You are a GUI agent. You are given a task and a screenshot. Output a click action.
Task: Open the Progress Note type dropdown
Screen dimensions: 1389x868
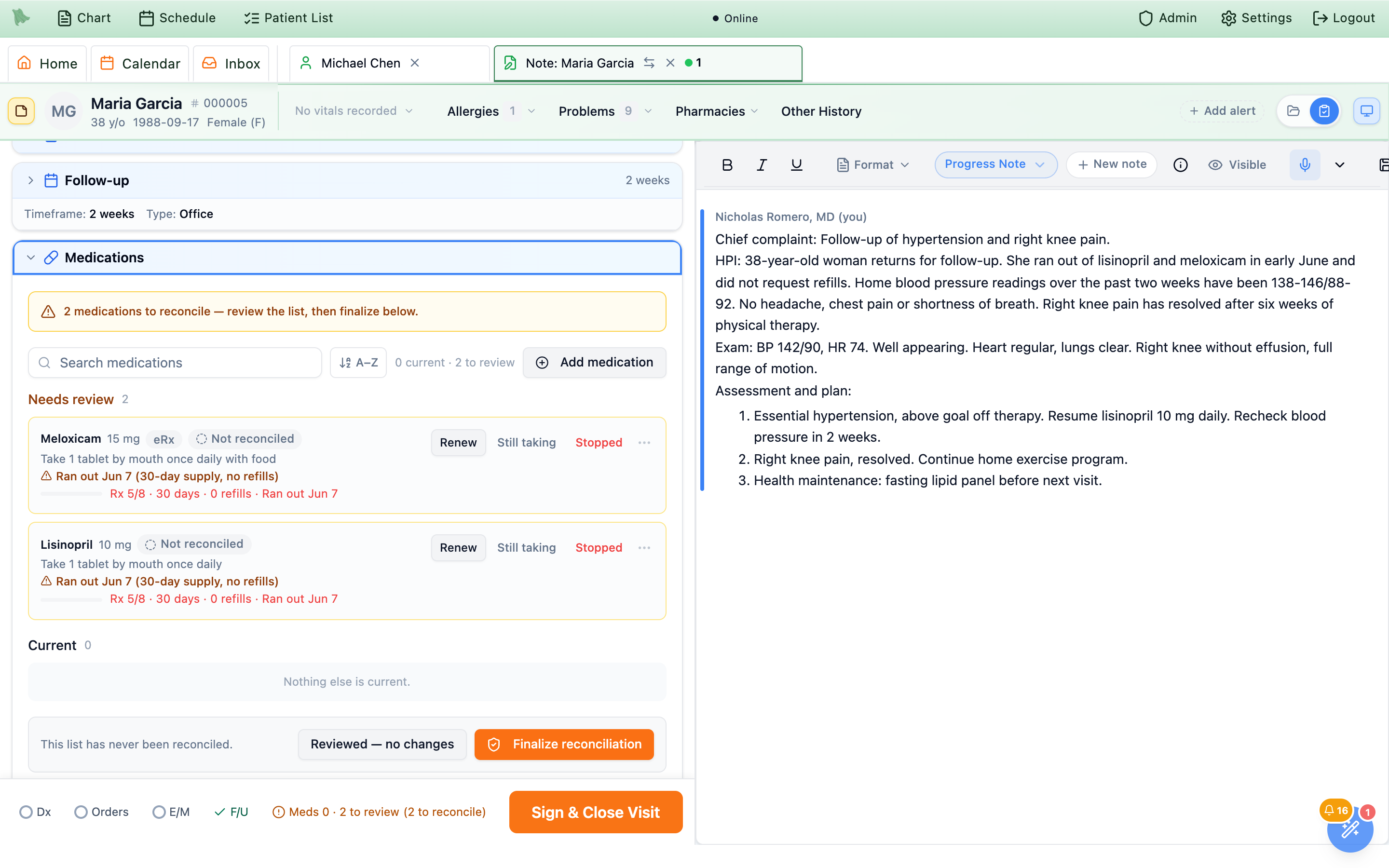pyautogui.click(x=995, y=165)
